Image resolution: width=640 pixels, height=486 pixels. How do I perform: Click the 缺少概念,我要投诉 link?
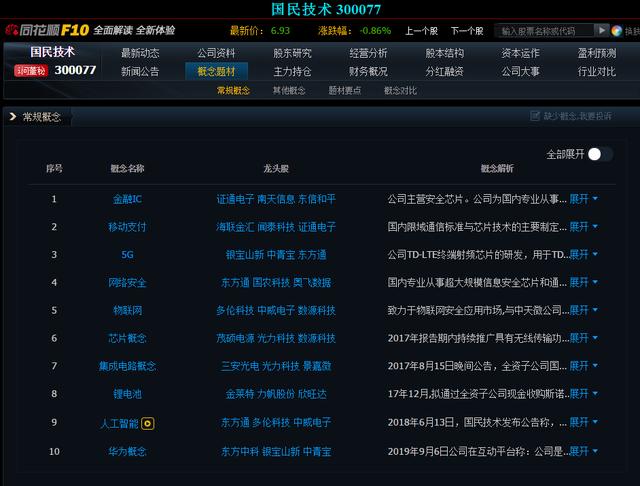point(577,116)
